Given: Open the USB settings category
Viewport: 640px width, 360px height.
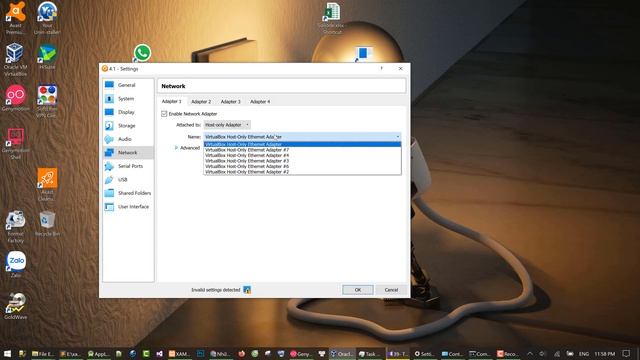Looking at the screenshot, I should click(x=128, y=180).
